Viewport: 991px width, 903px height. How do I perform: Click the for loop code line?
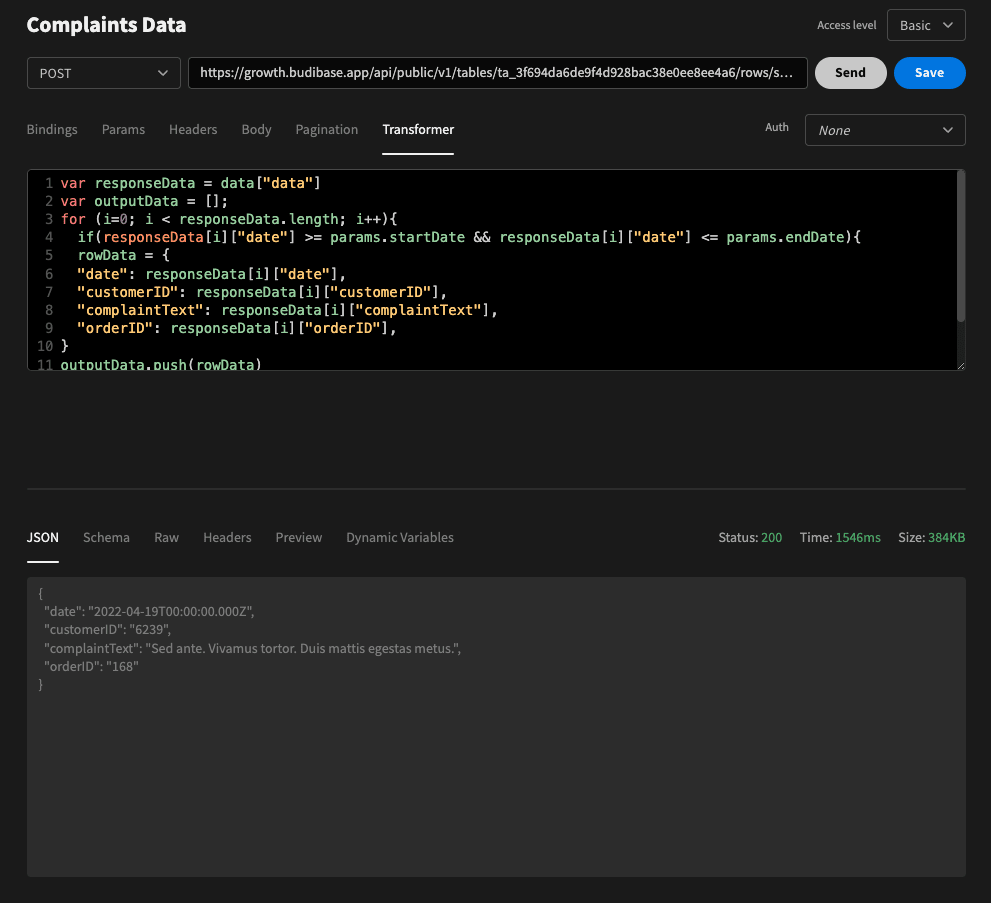pyautogui.click(x=229, y=219)
